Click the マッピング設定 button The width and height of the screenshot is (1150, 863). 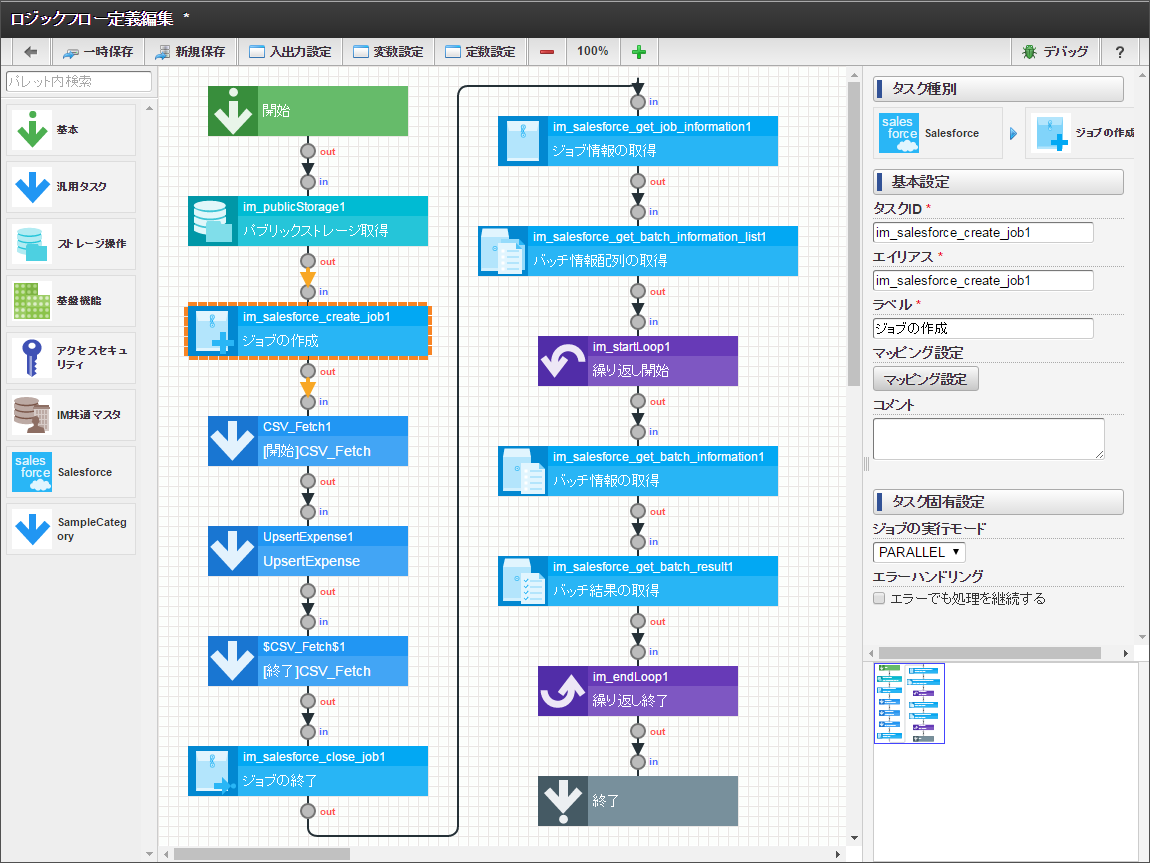coord(926,379)
